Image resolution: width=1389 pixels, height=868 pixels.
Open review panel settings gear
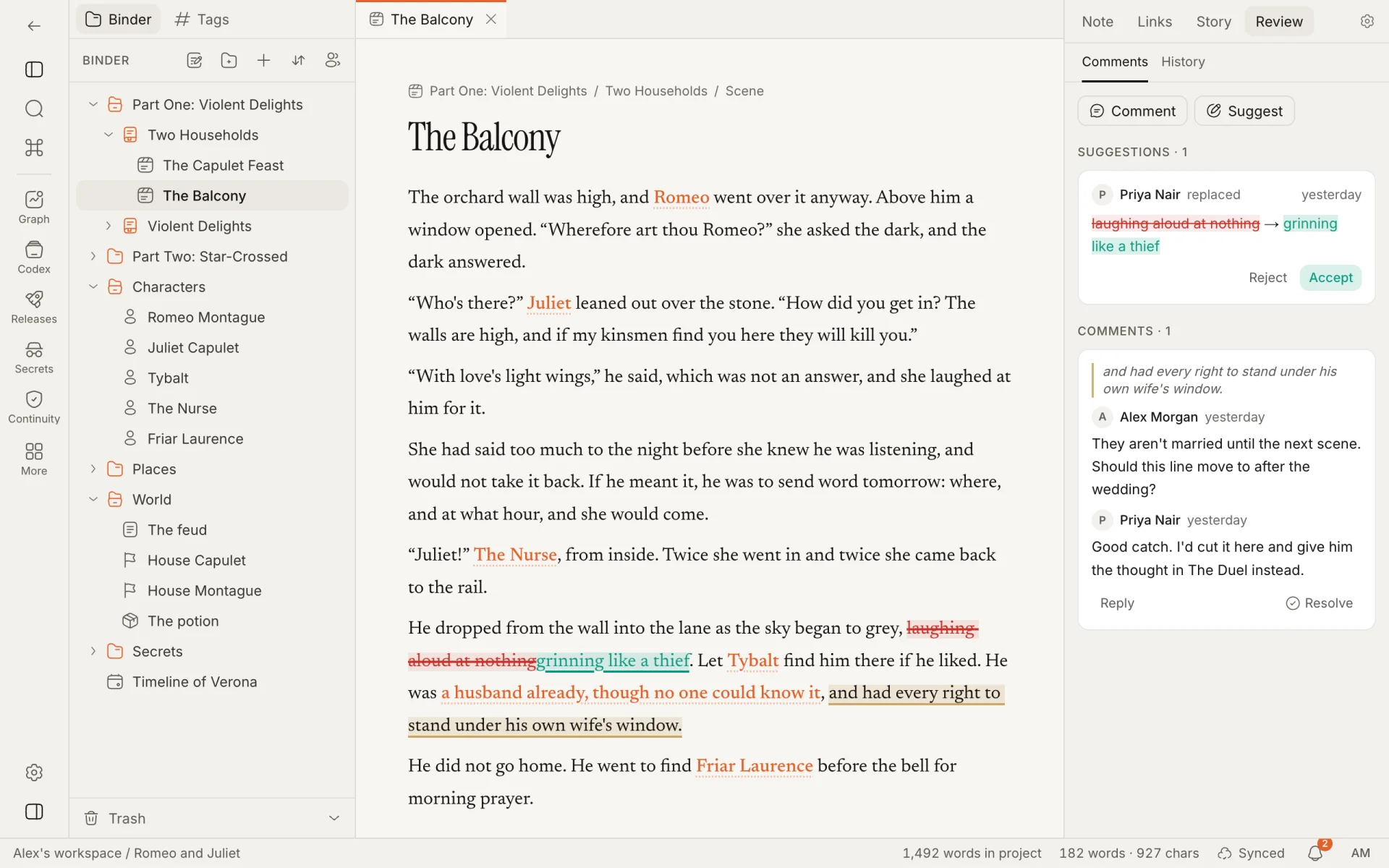tap(1367, 22)
